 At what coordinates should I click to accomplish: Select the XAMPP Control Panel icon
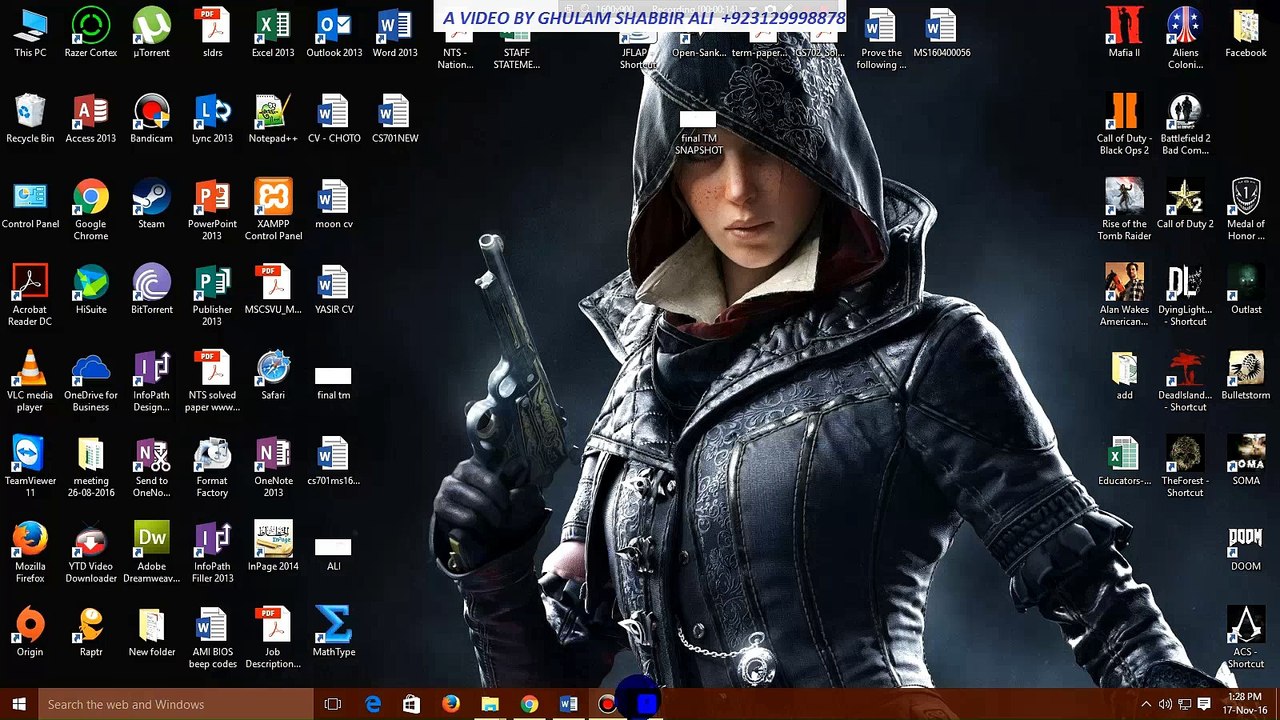(273, 200)
